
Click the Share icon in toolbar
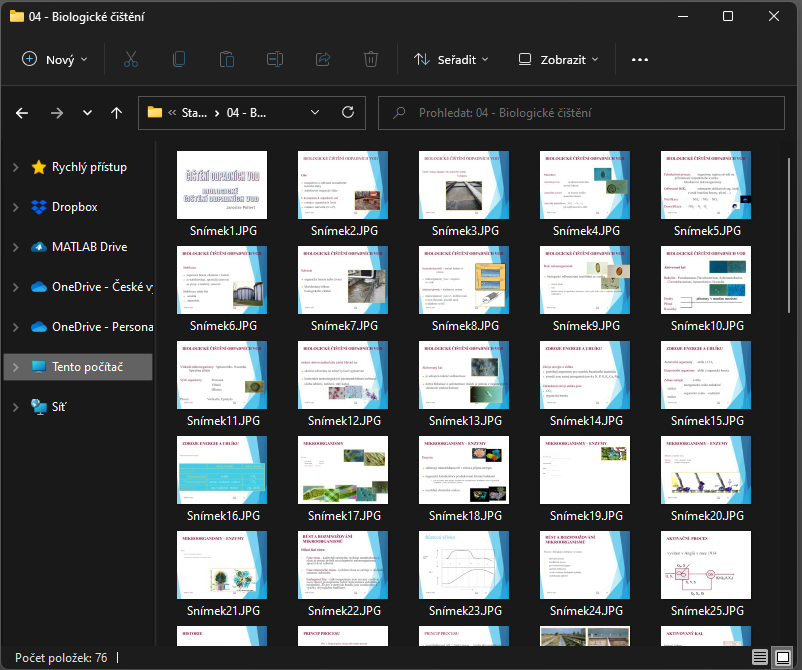(323, 59)
